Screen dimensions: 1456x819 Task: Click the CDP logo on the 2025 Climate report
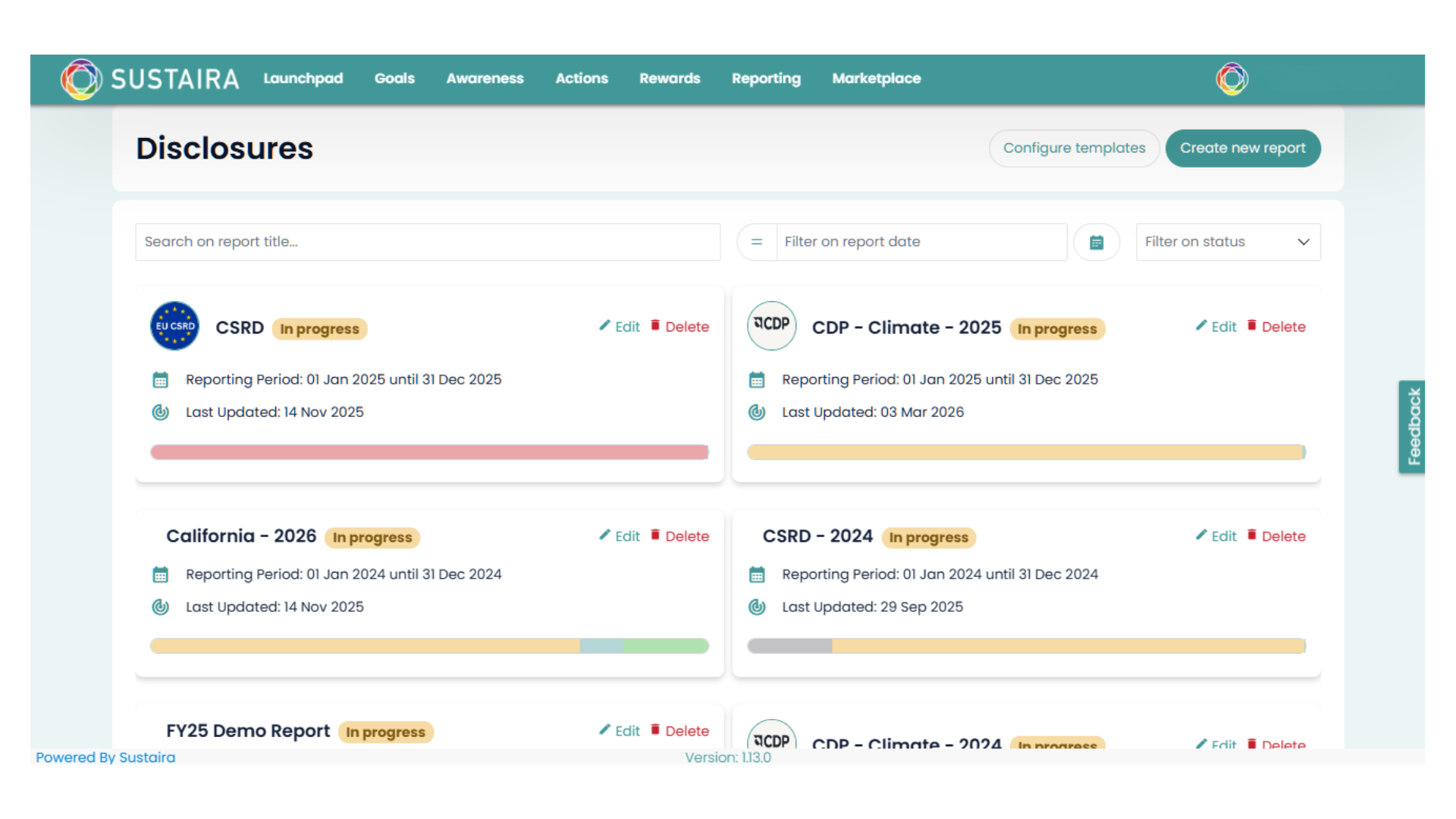click(771, 325)
